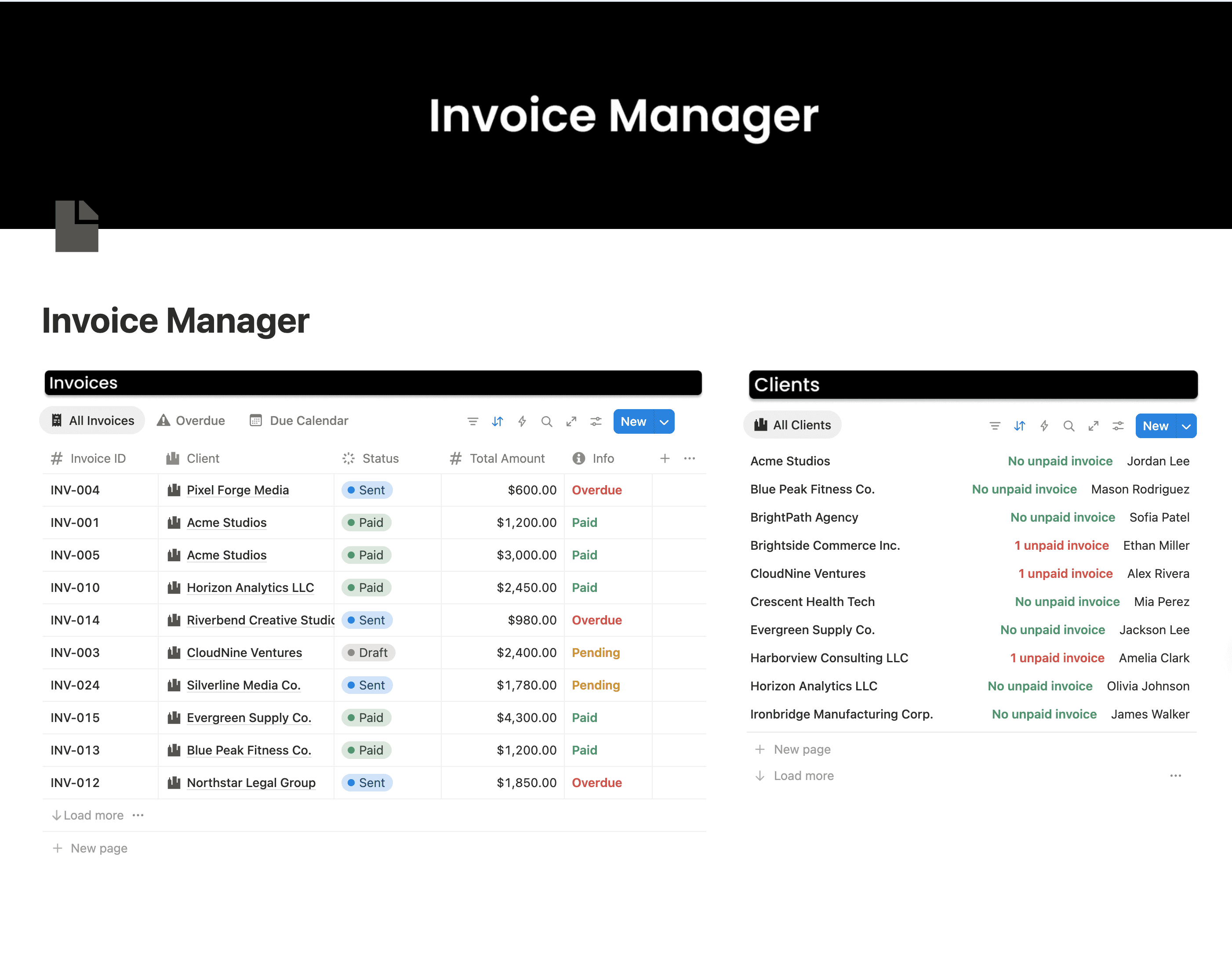Switch to the Due Calendar tab

click(x=299, y=421)
